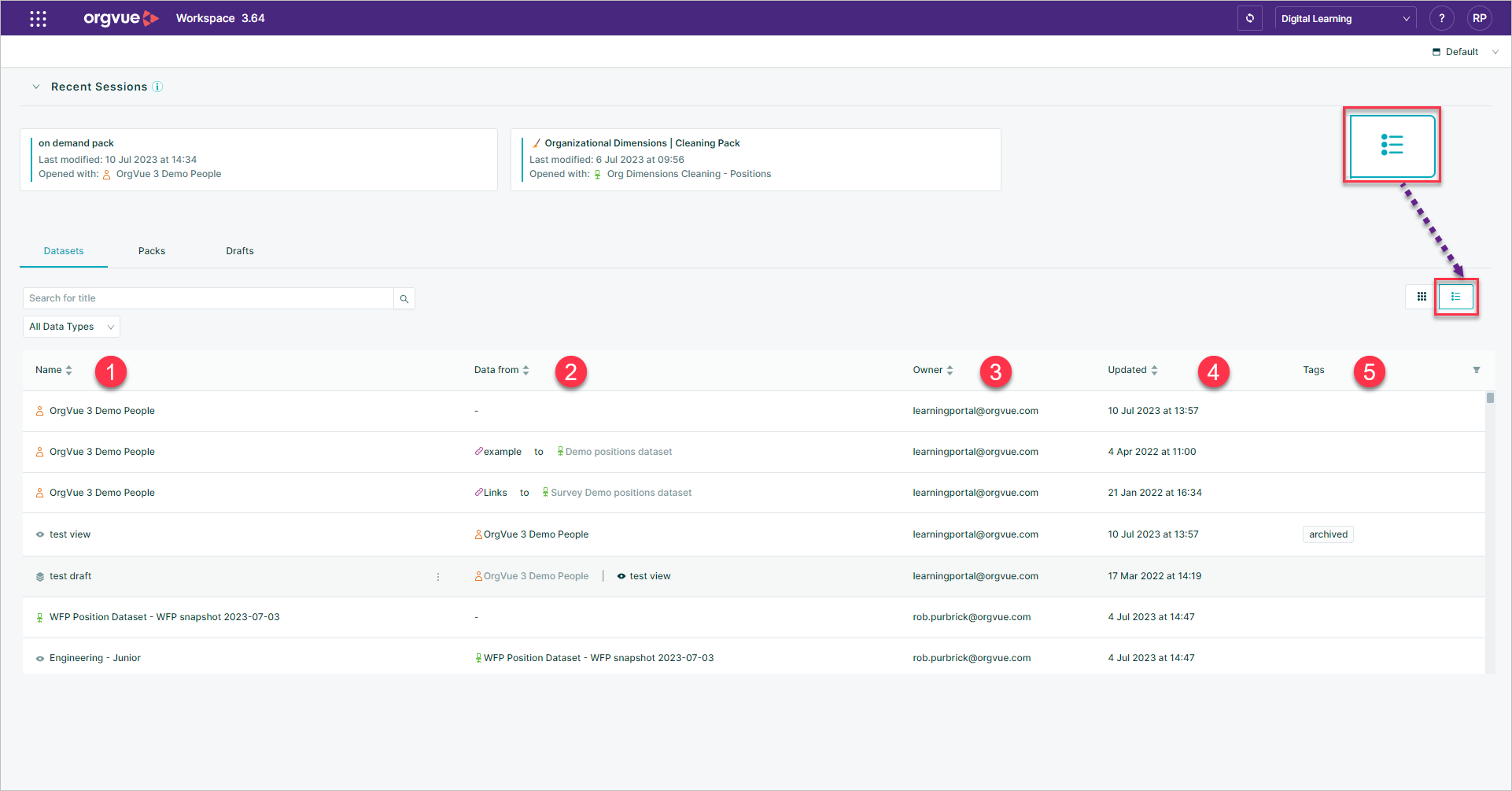Open WFP Position Dataset name in Name column

tap(164, 617)
